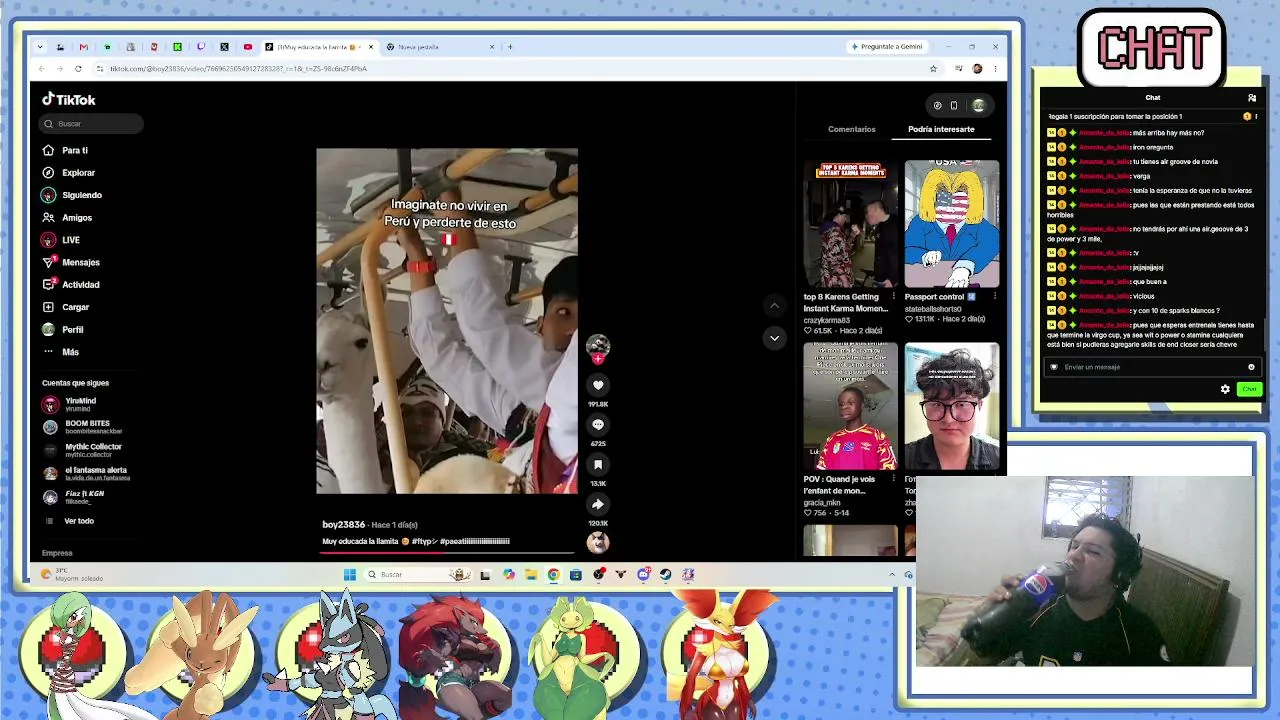Open the Windows Start menu
Viewport: 1280px width, 720px height.
pos(349,574)
